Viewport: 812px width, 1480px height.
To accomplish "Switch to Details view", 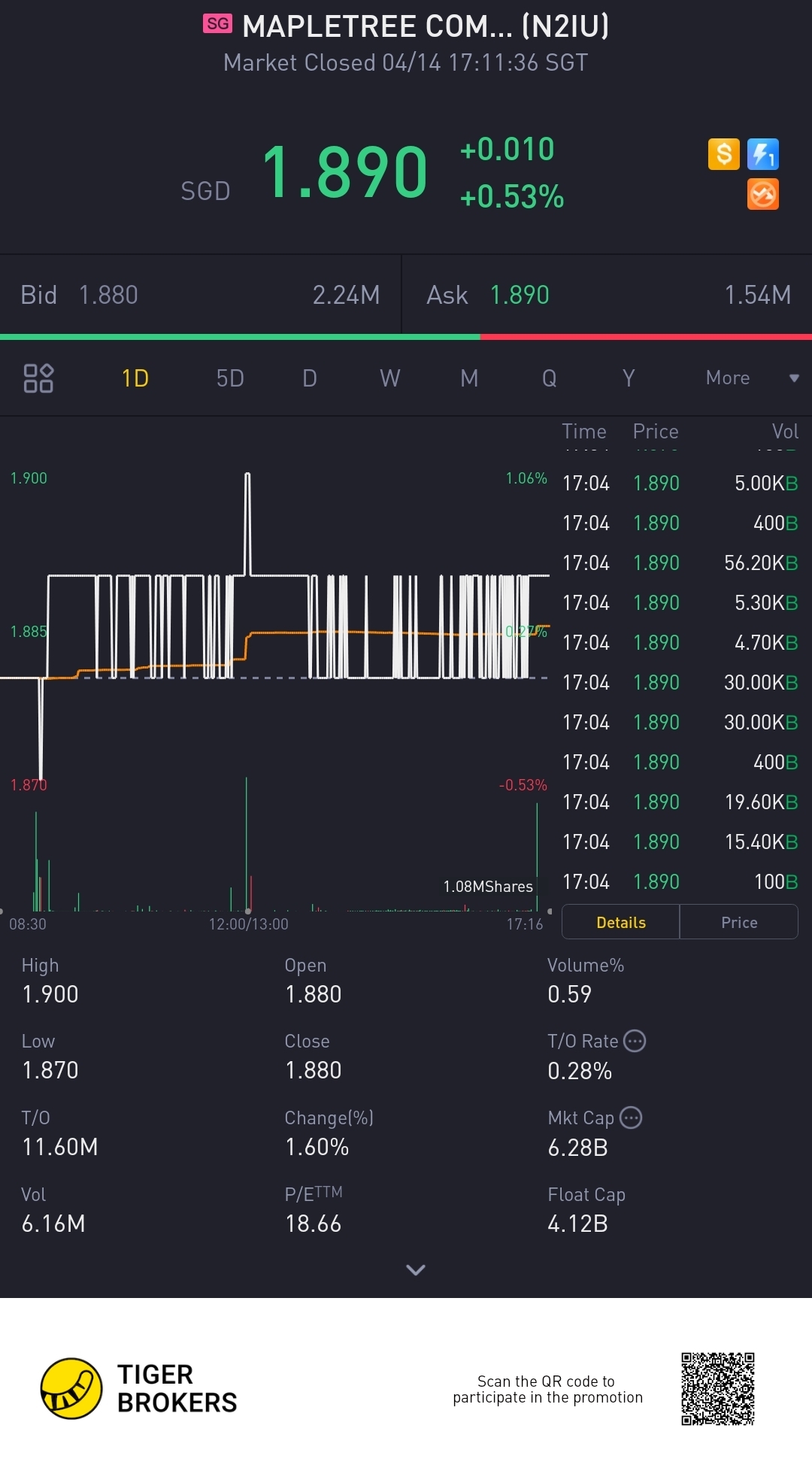I will pos(620,922).
